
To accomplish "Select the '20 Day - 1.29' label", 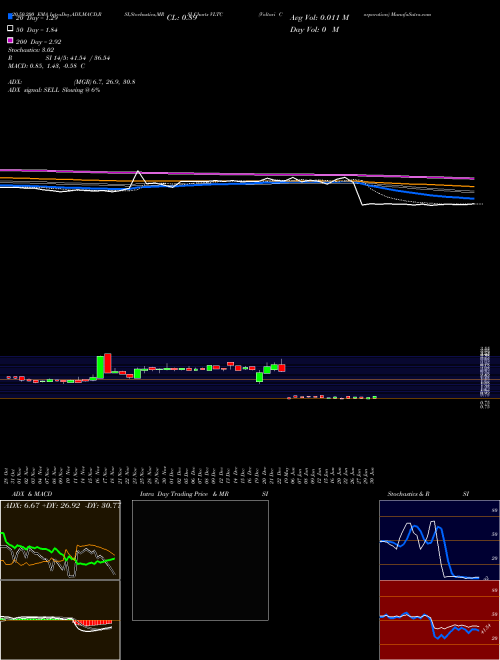I will point(37,18).
